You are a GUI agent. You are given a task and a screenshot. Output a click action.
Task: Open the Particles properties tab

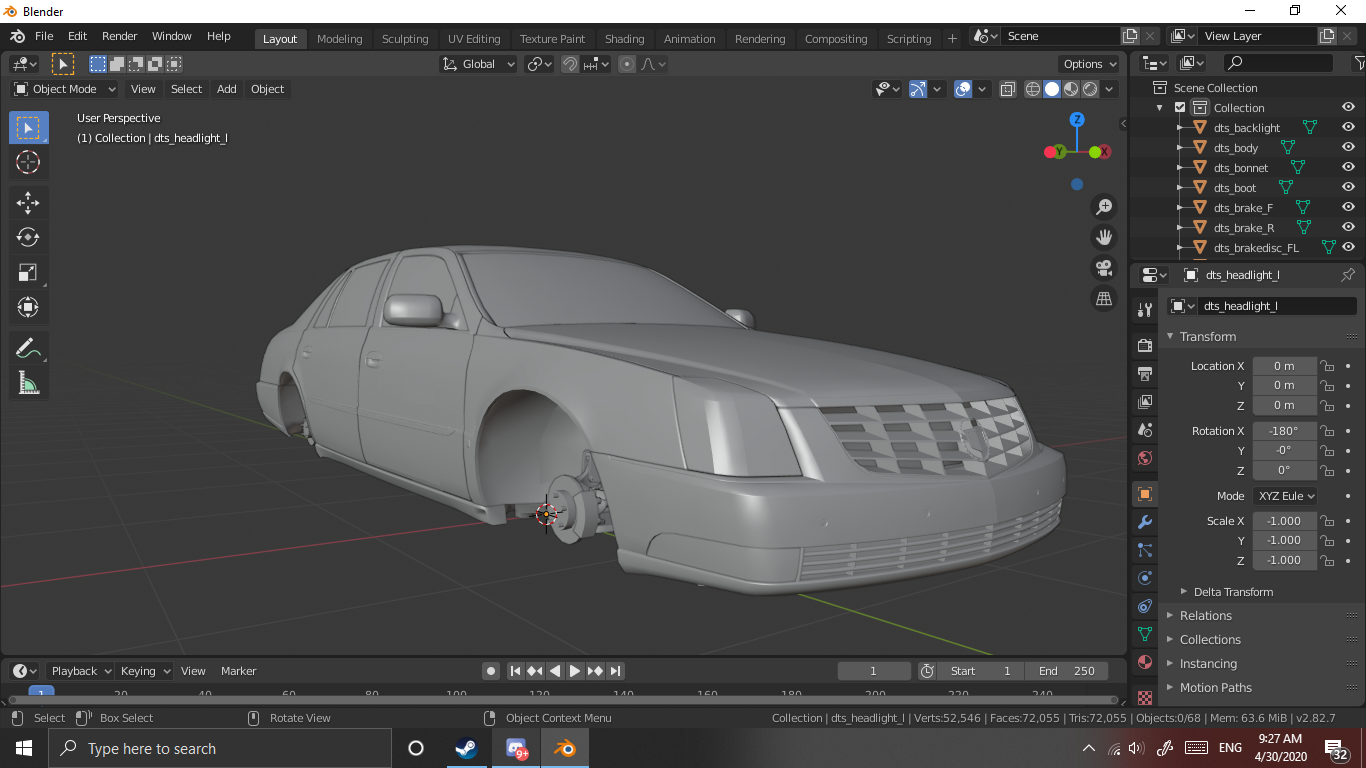tap(1145, 550)
